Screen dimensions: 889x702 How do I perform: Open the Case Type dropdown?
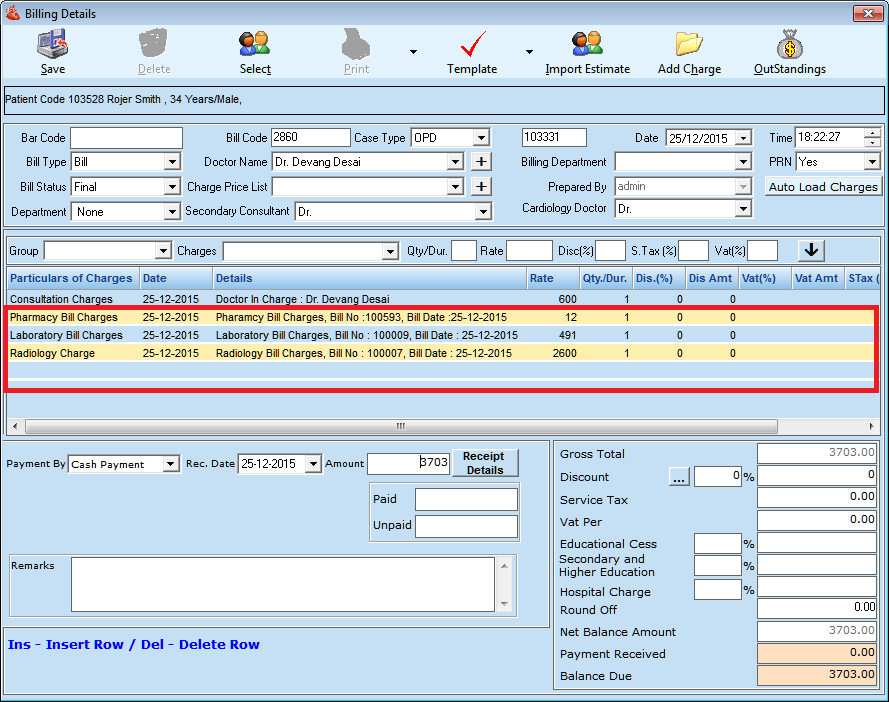click(x=482, y=138)
